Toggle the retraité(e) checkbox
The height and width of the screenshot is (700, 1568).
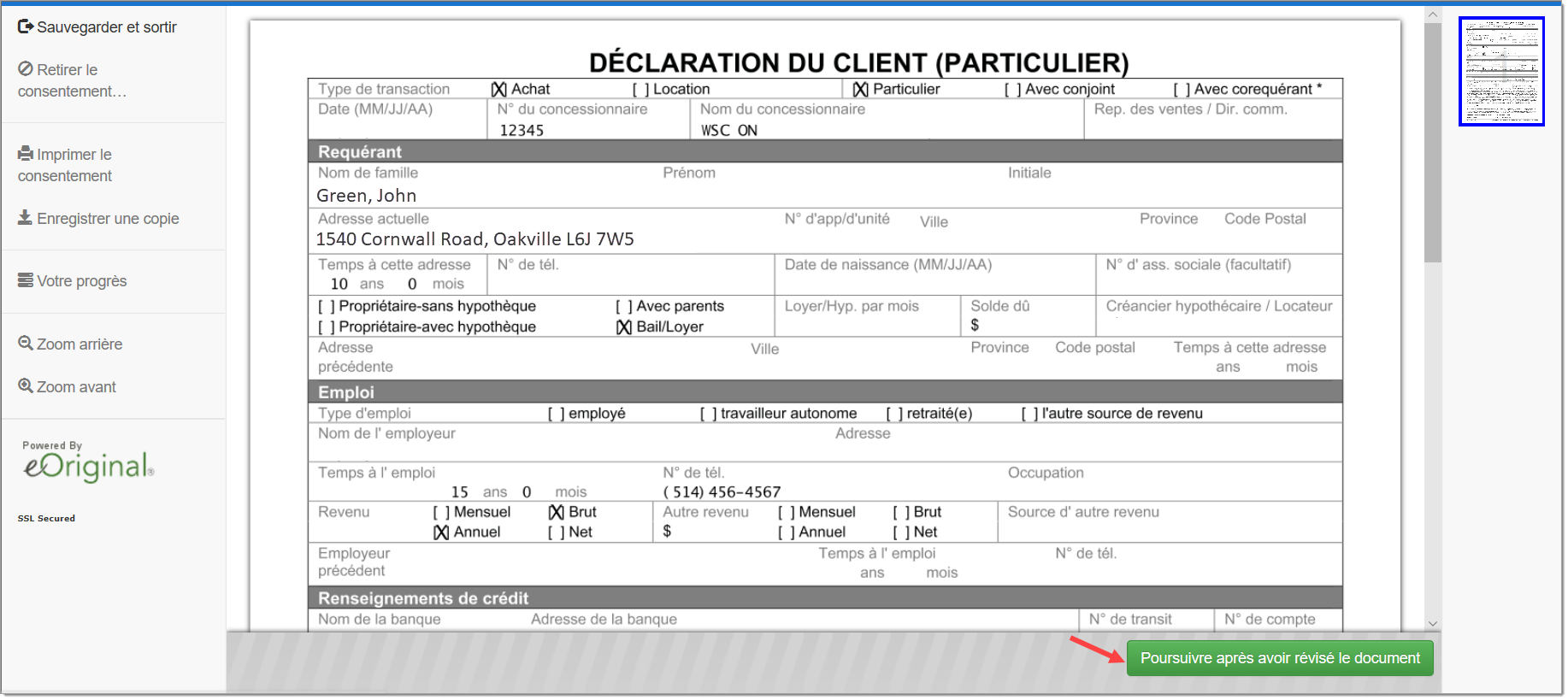click(x=894, y=414)
